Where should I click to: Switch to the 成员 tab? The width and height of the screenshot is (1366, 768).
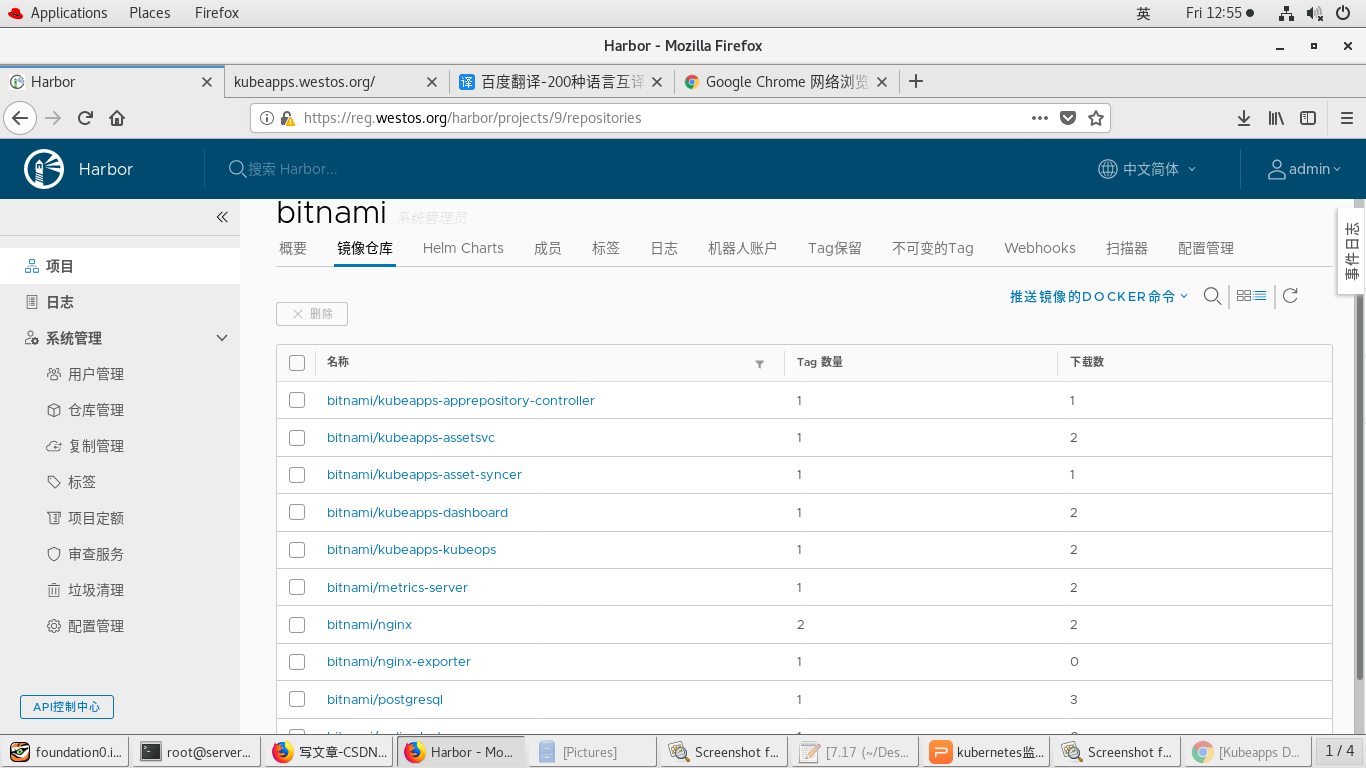pyautogui.click(x=548, y=248)
